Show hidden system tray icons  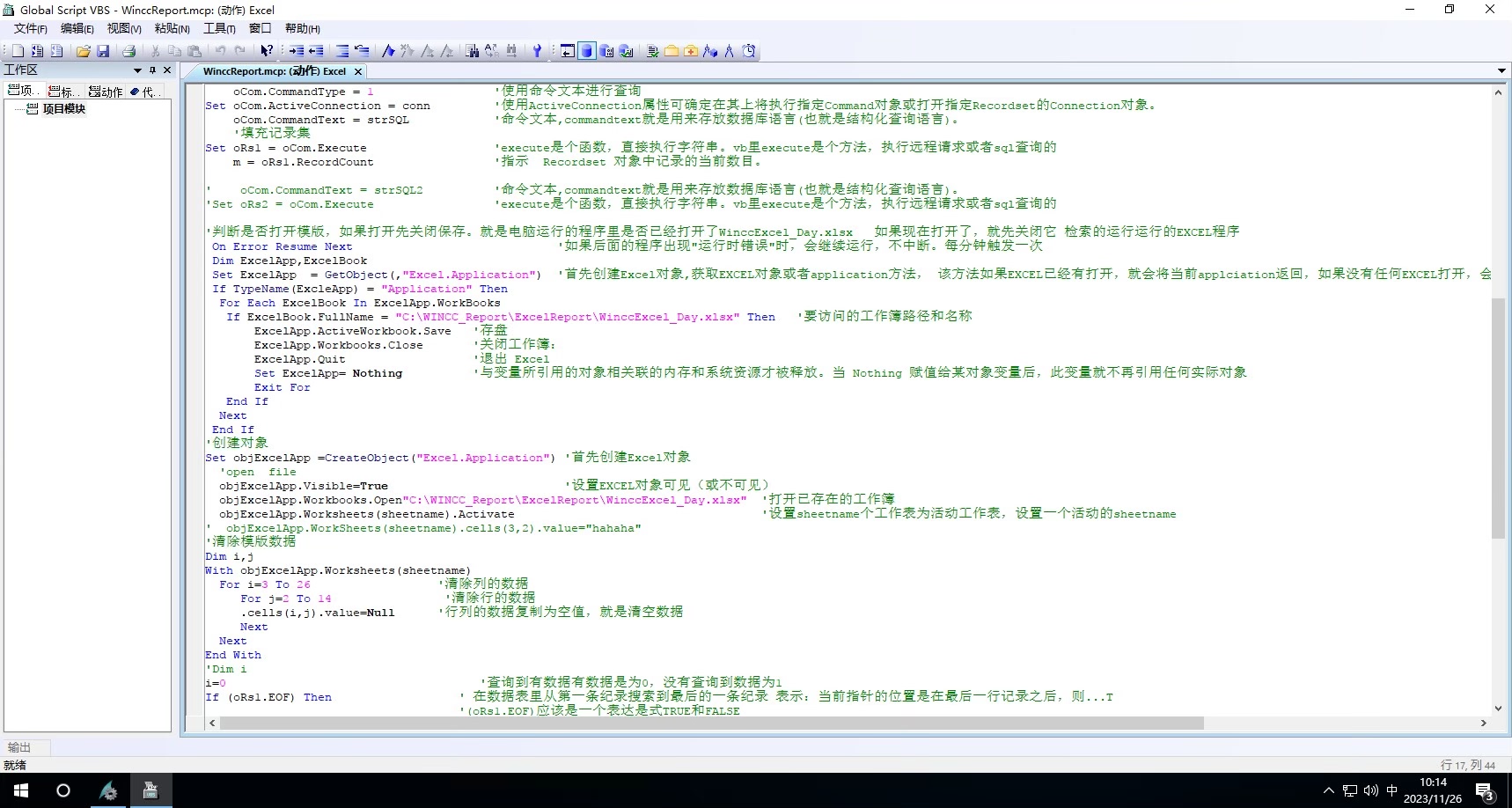pos(1328,790)
